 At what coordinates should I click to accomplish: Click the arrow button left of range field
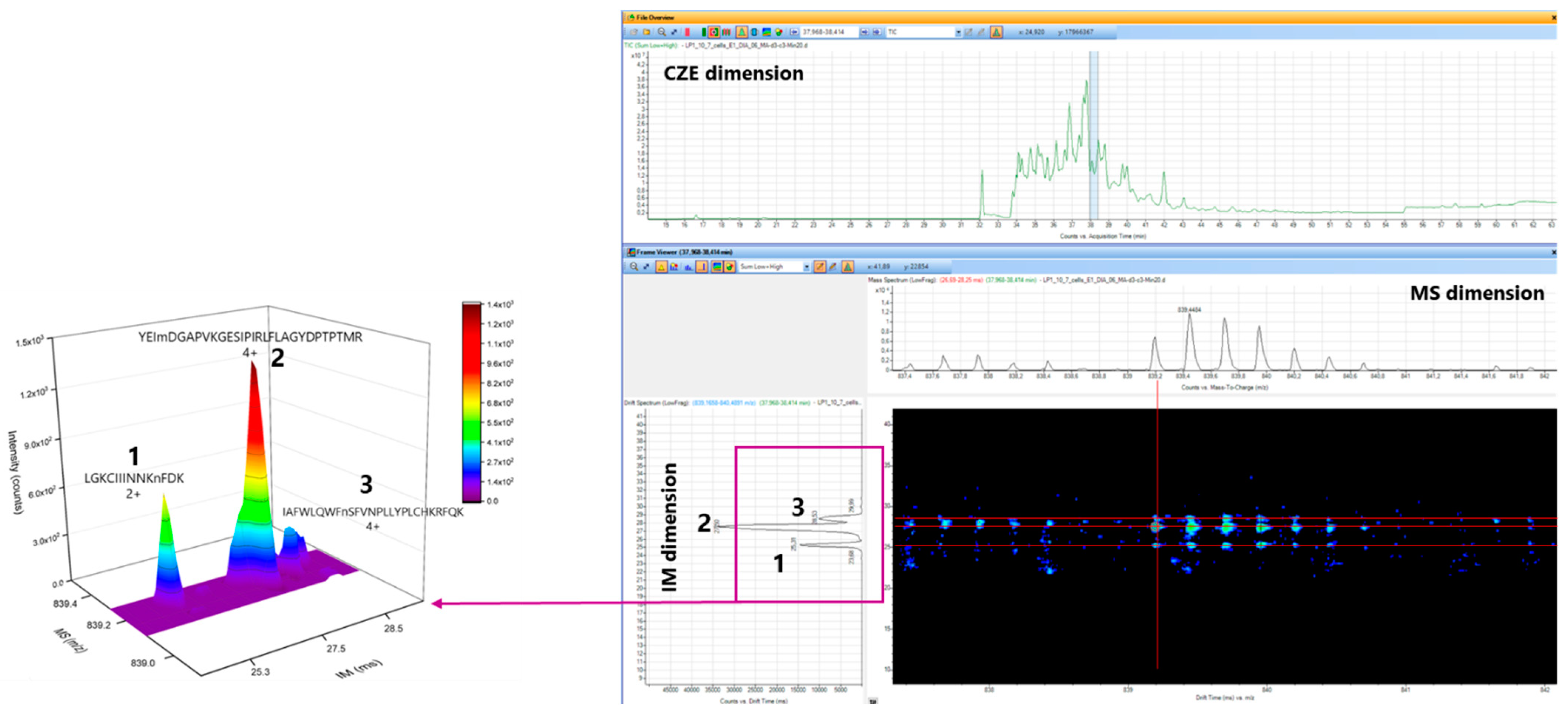(x=794, y=32)
